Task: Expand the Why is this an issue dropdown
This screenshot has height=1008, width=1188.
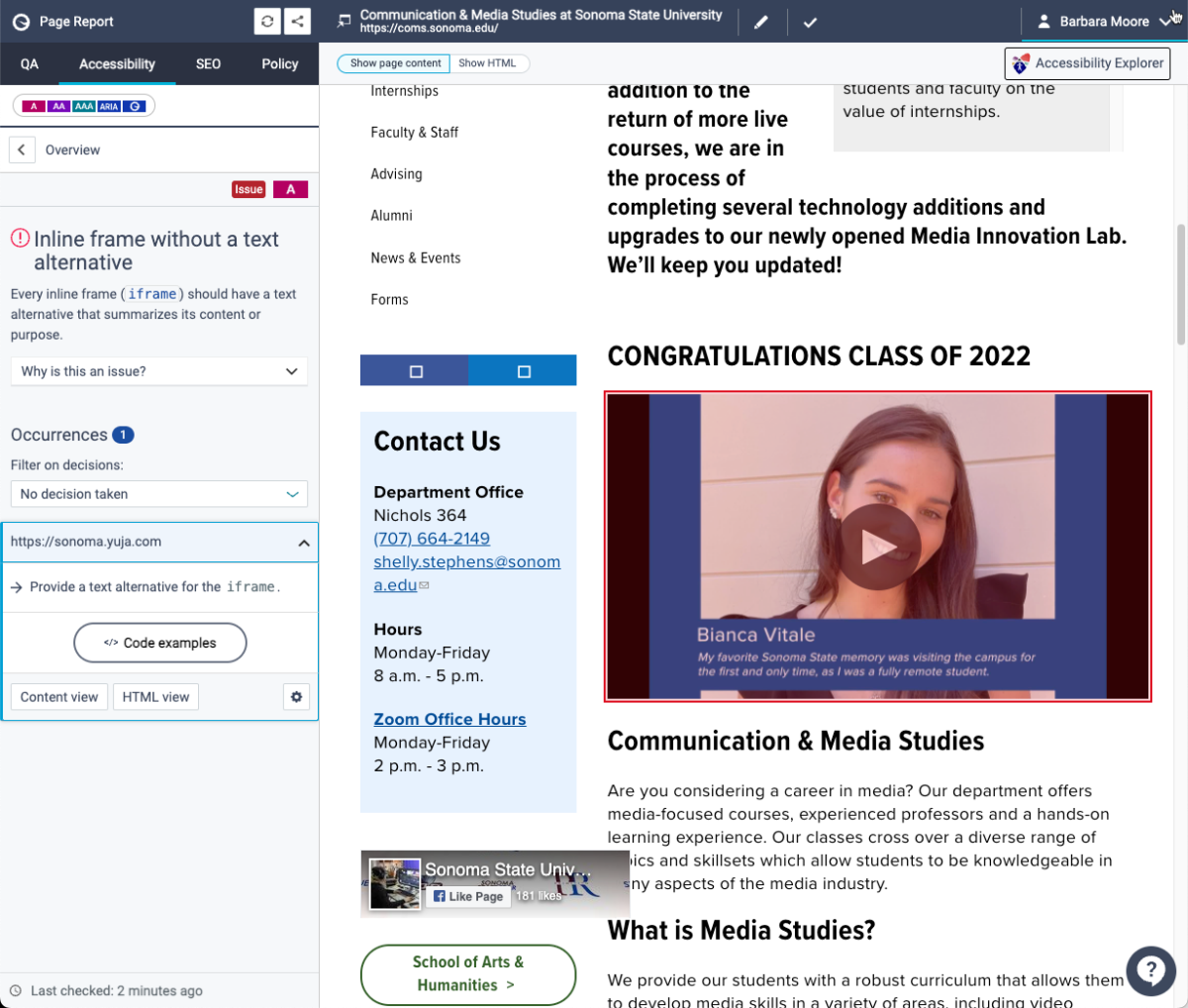Action: (159, 371)
